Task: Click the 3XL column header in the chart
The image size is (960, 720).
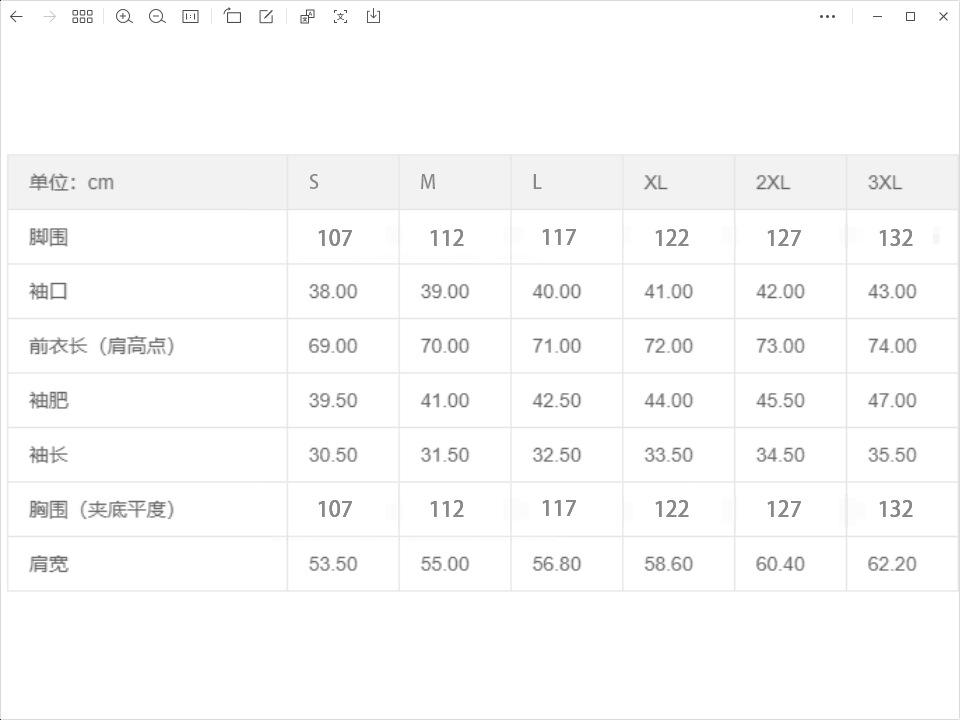Action: pos(885,182)
